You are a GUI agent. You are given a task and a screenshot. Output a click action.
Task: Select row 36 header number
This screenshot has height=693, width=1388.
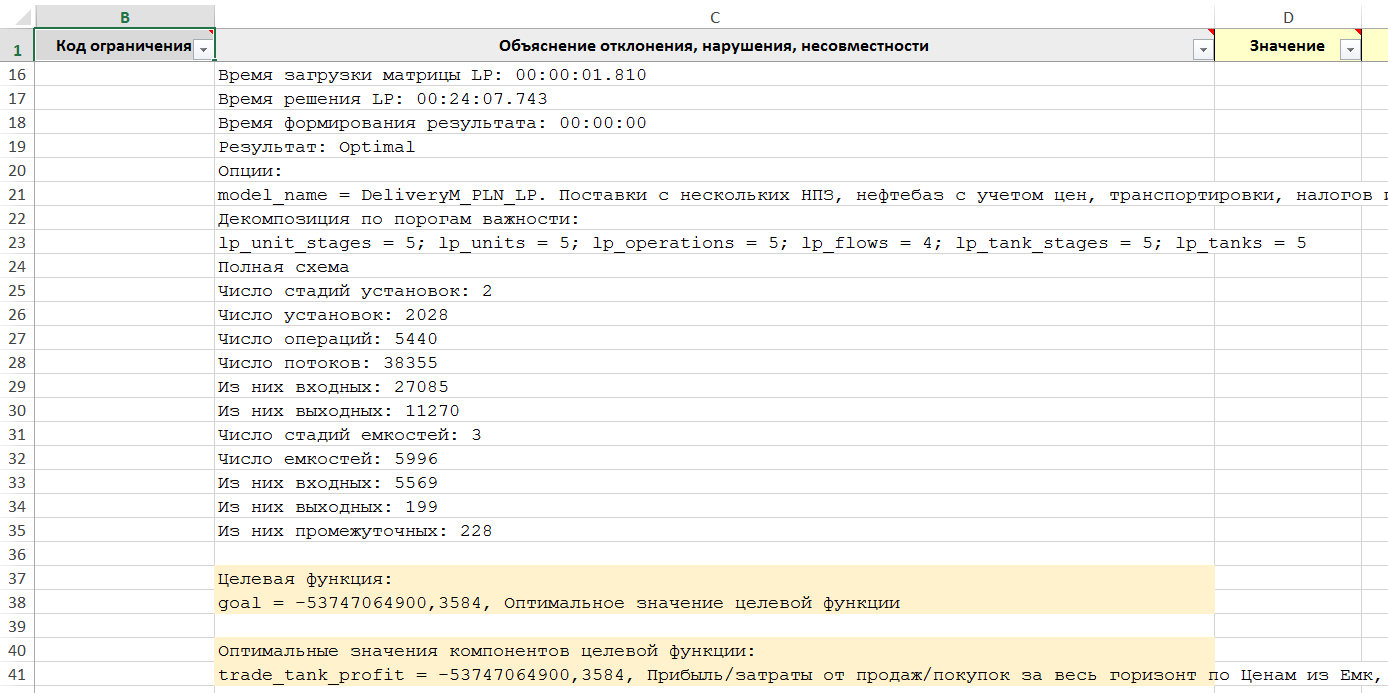click(x=16, y=555)
